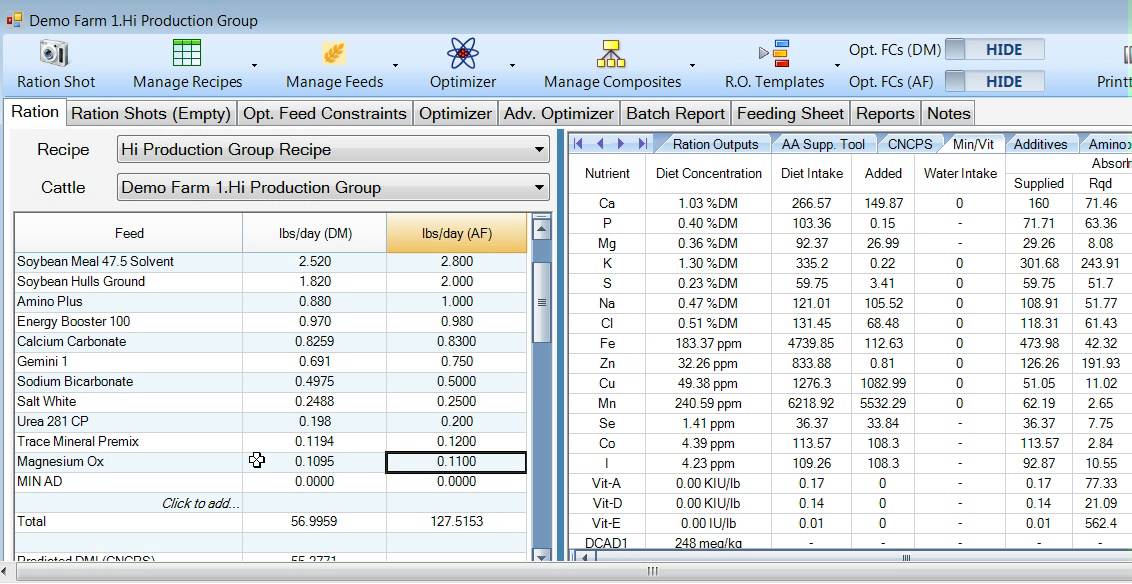This screenshot has height=584, width=1132.
Task: Click feed list scrollbar down arrow
Action: (541, 554)
